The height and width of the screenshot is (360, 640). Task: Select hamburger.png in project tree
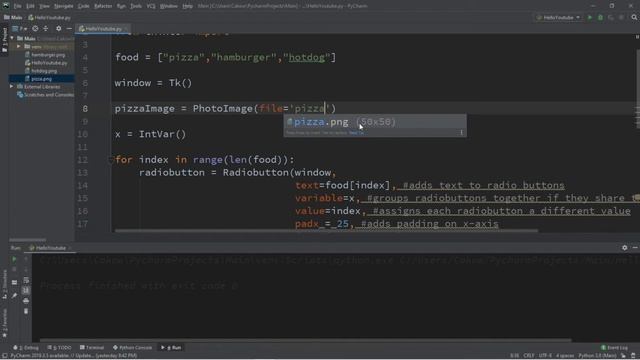(x=45, y=55)
